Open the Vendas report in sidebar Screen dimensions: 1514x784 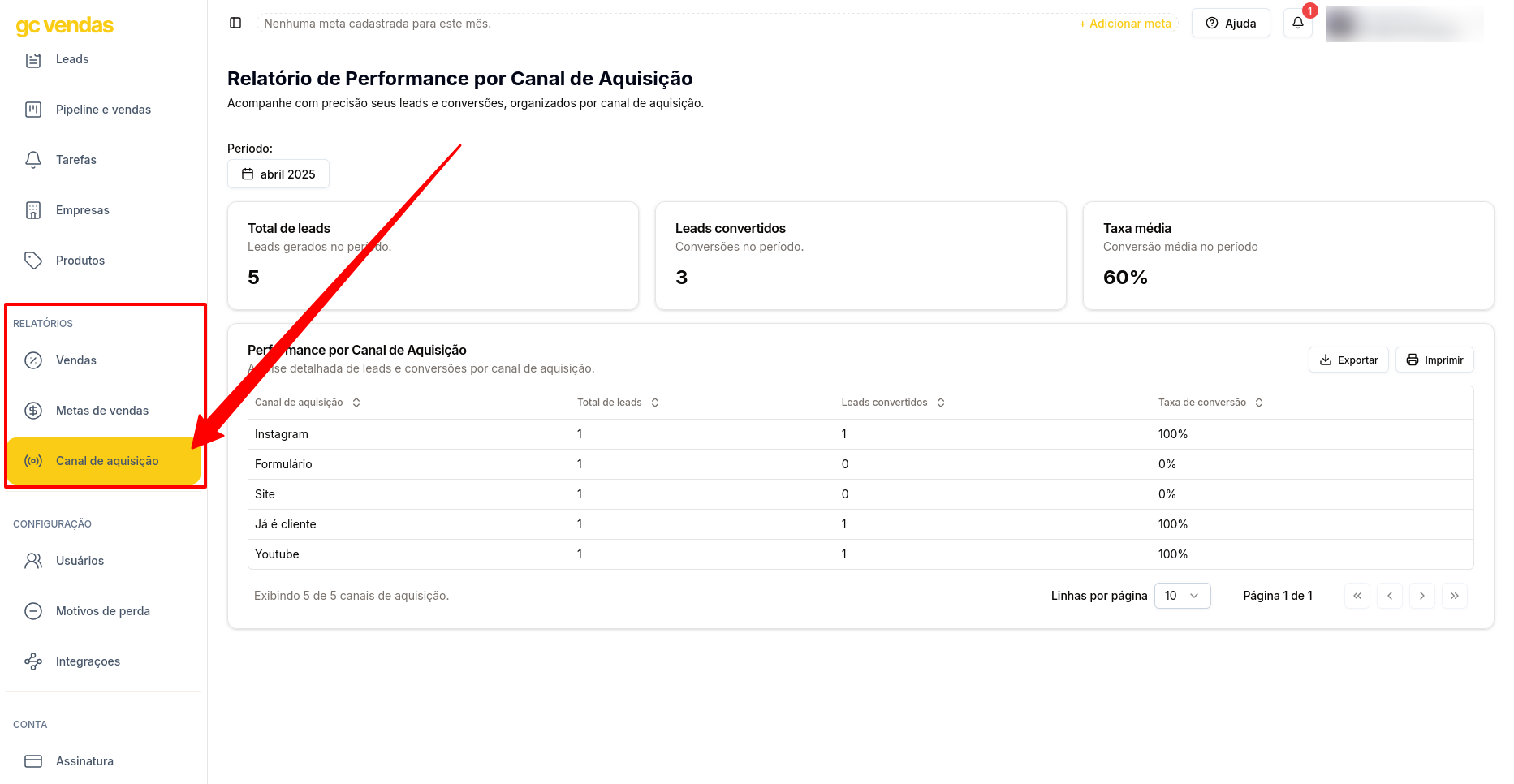(x=76, y=360)
